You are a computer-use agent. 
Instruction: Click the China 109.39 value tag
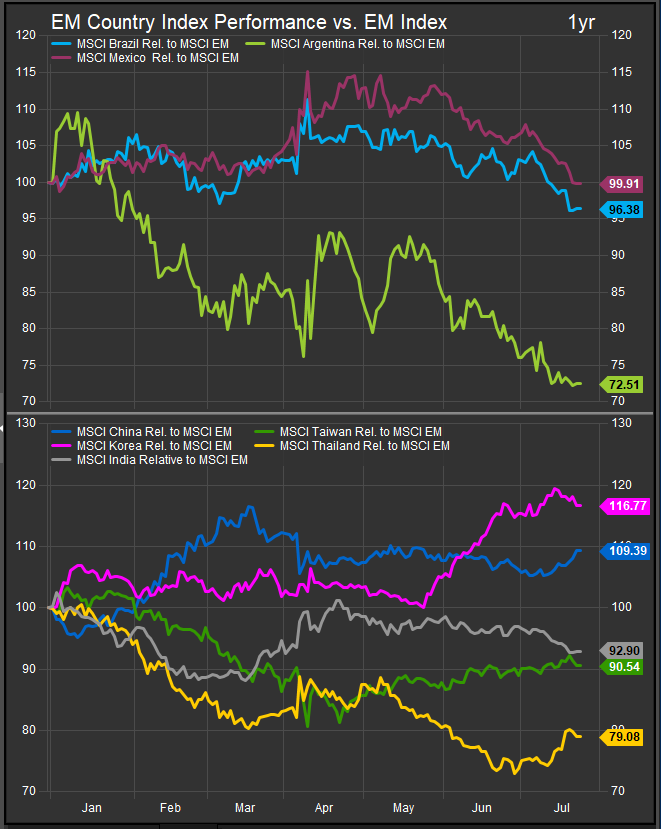pos(627,550)
